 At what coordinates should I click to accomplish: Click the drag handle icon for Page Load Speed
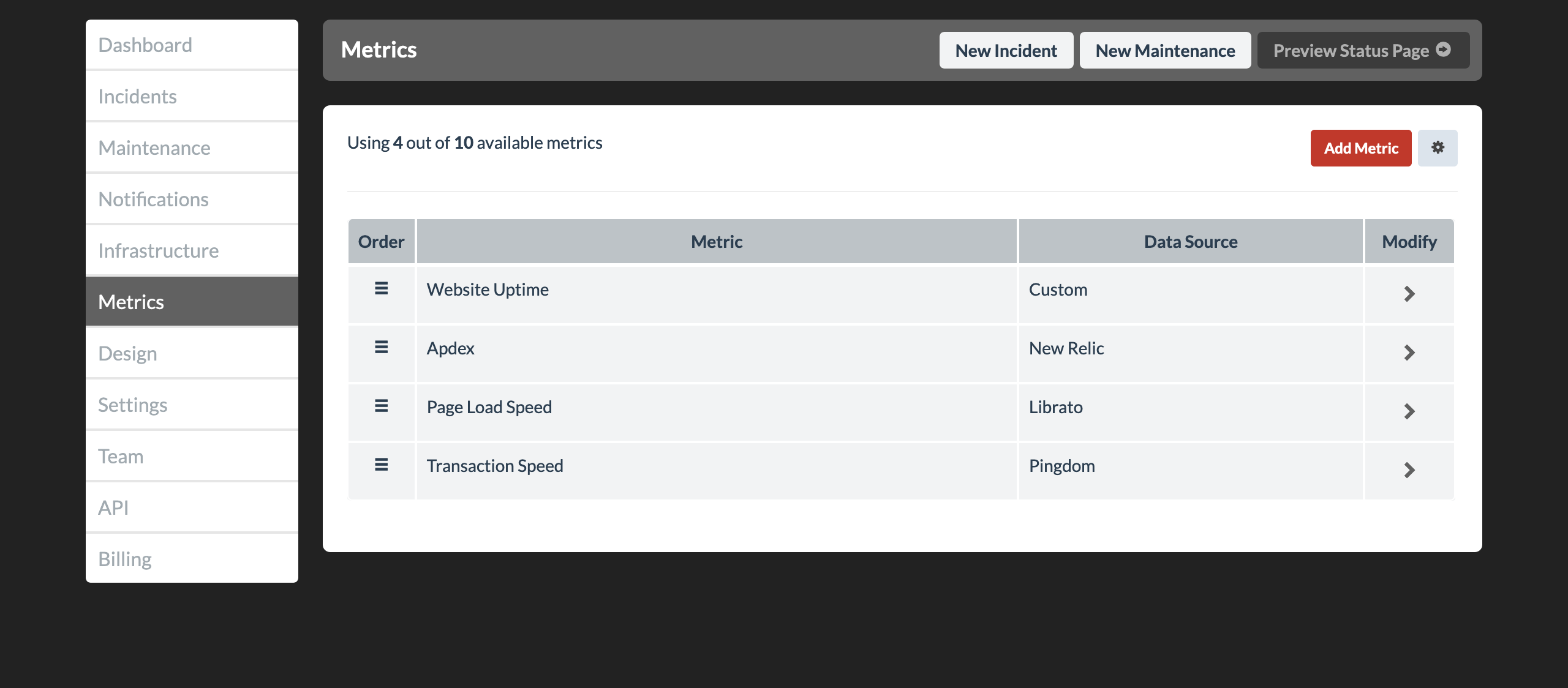tap(381, 405)
